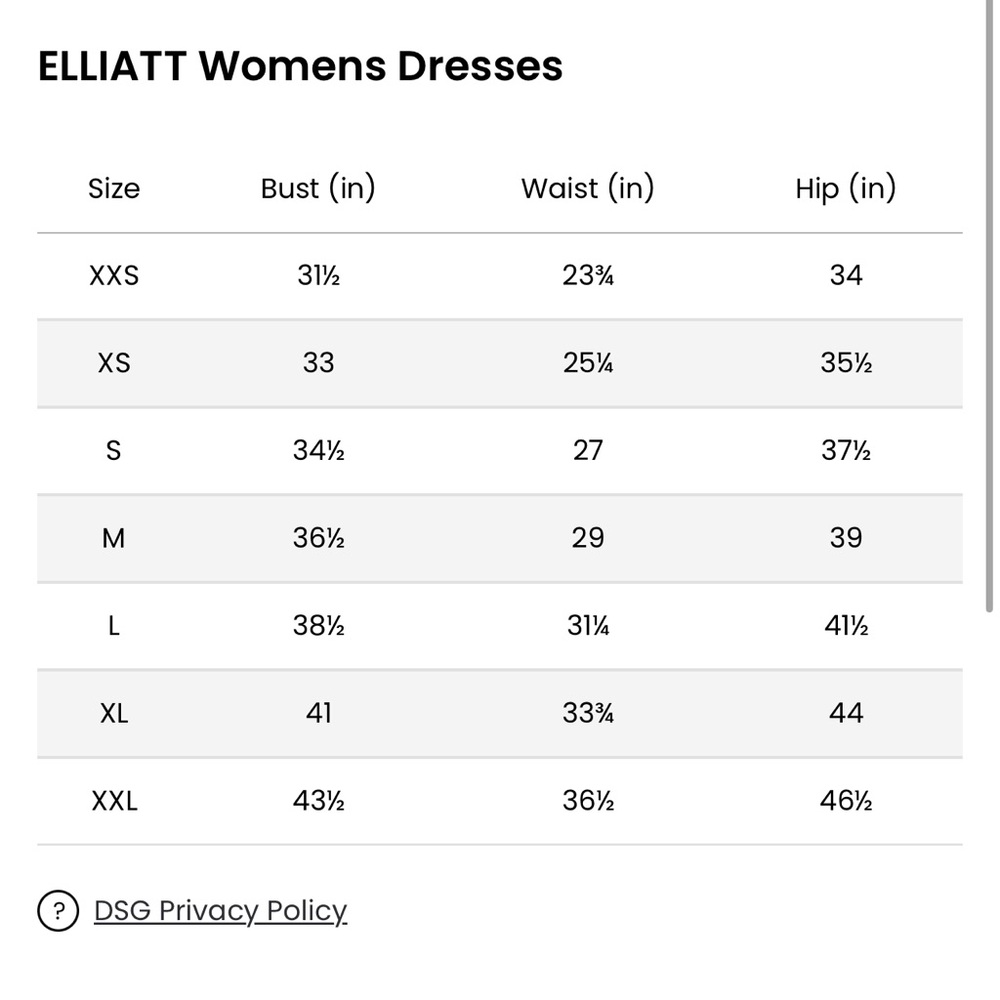This screenshot has width=1000, height=1000.
Task: Click the ELLIATT Womens Dresses heading
Action: click(300, 65)
